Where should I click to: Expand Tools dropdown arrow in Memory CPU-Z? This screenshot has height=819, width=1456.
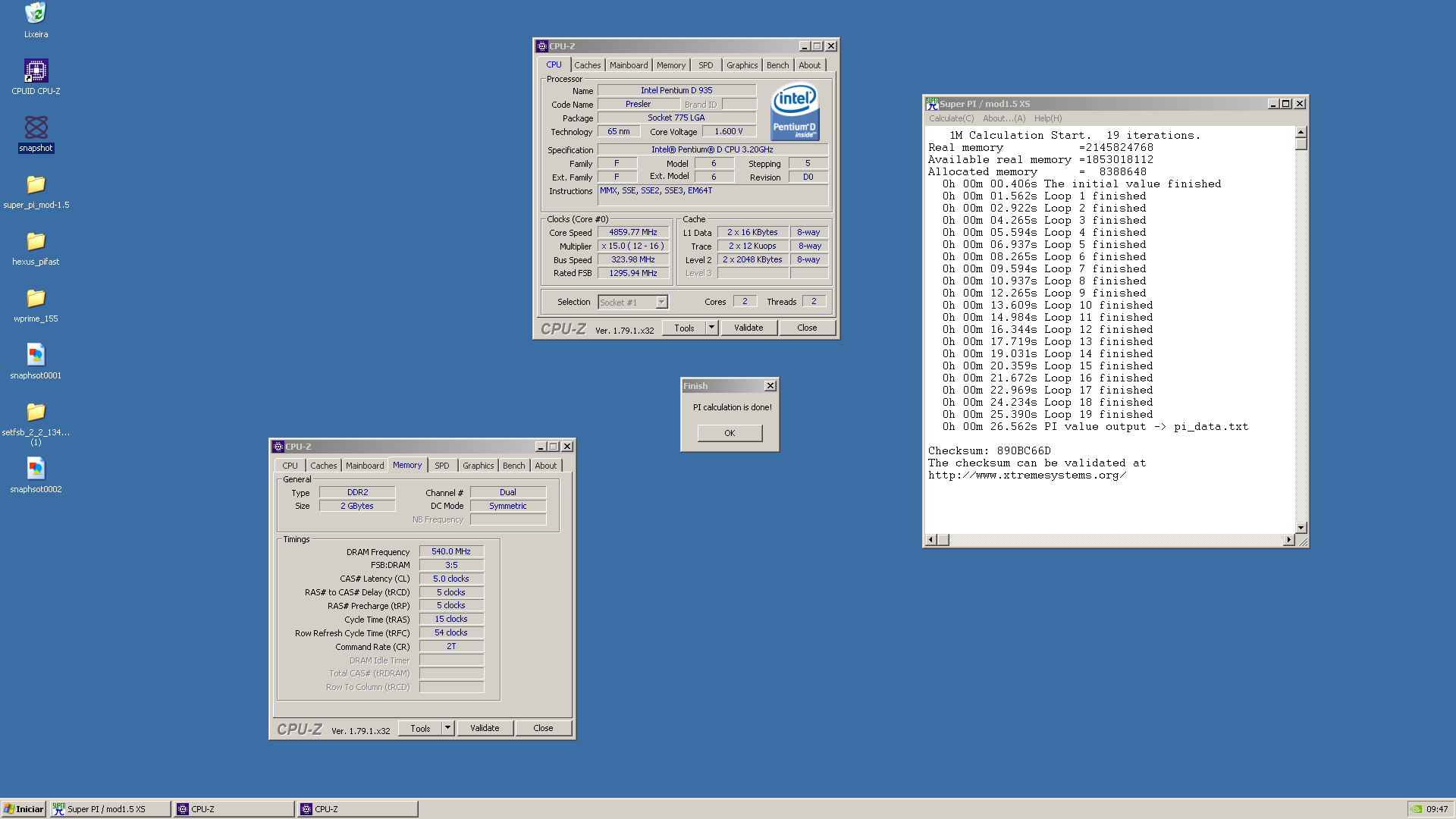[x=447, y=728]
